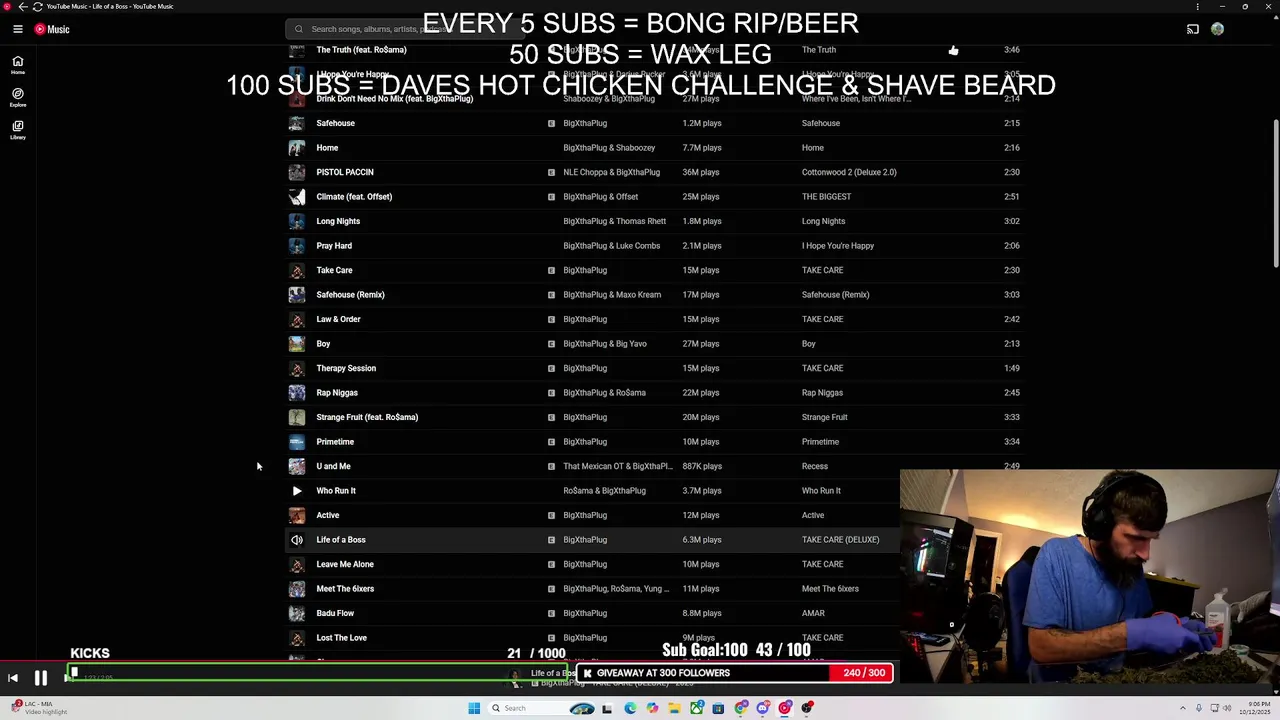Open TAKE CARE (DELUXE) album link
The height and width of the screenshot is (720, 1280).
(x=840, y=540)
